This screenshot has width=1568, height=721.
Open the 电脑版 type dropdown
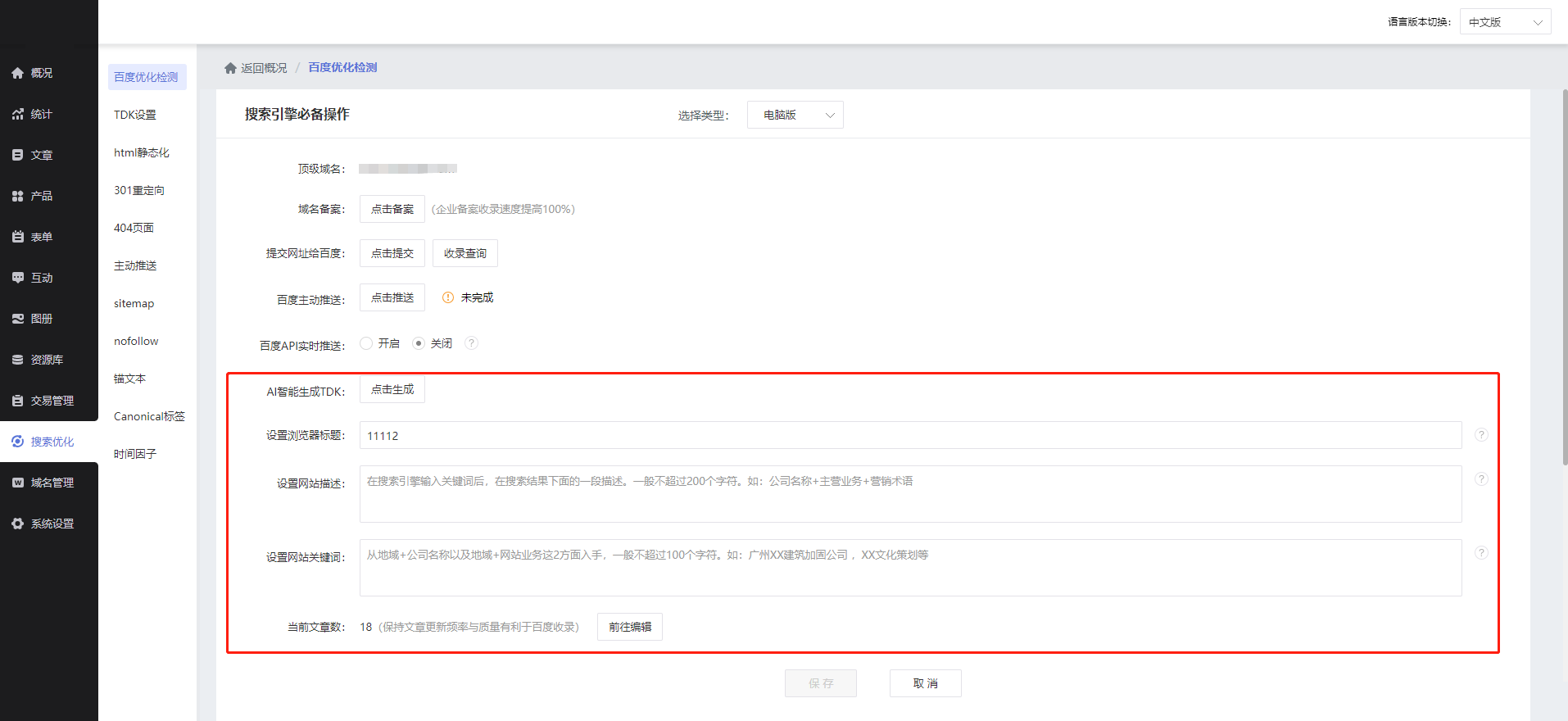click(795, 115)
